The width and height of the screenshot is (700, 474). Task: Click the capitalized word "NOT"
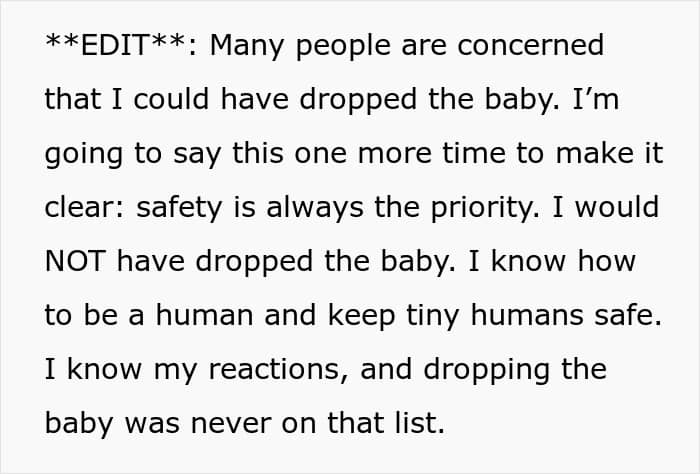tap(75, 262)
